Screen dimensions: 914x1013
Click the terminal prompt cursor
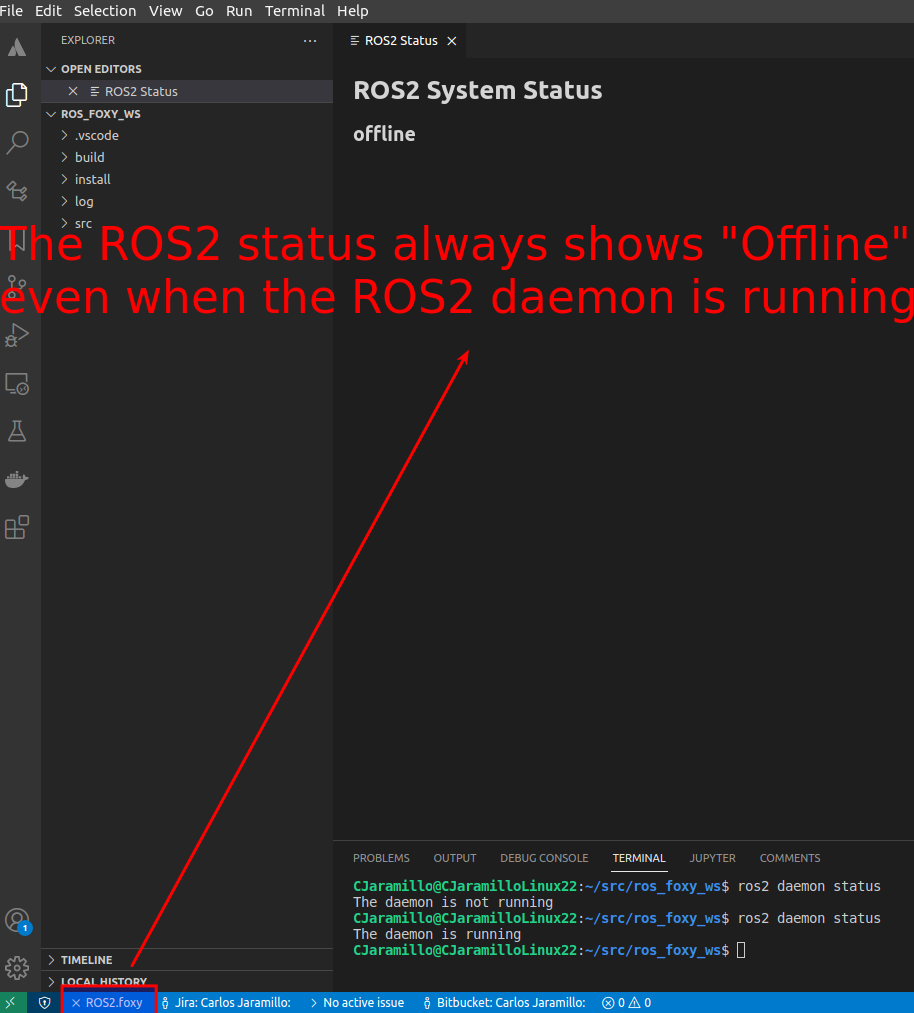tap(741, 950)
